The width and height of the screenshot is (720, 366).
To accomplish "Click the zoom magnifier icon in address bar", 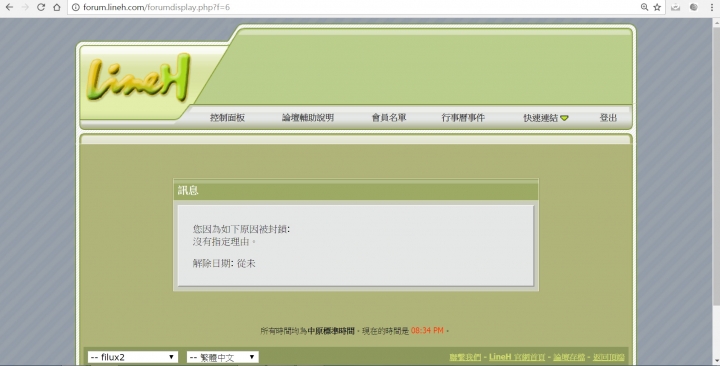I will (x=644, y=7).
